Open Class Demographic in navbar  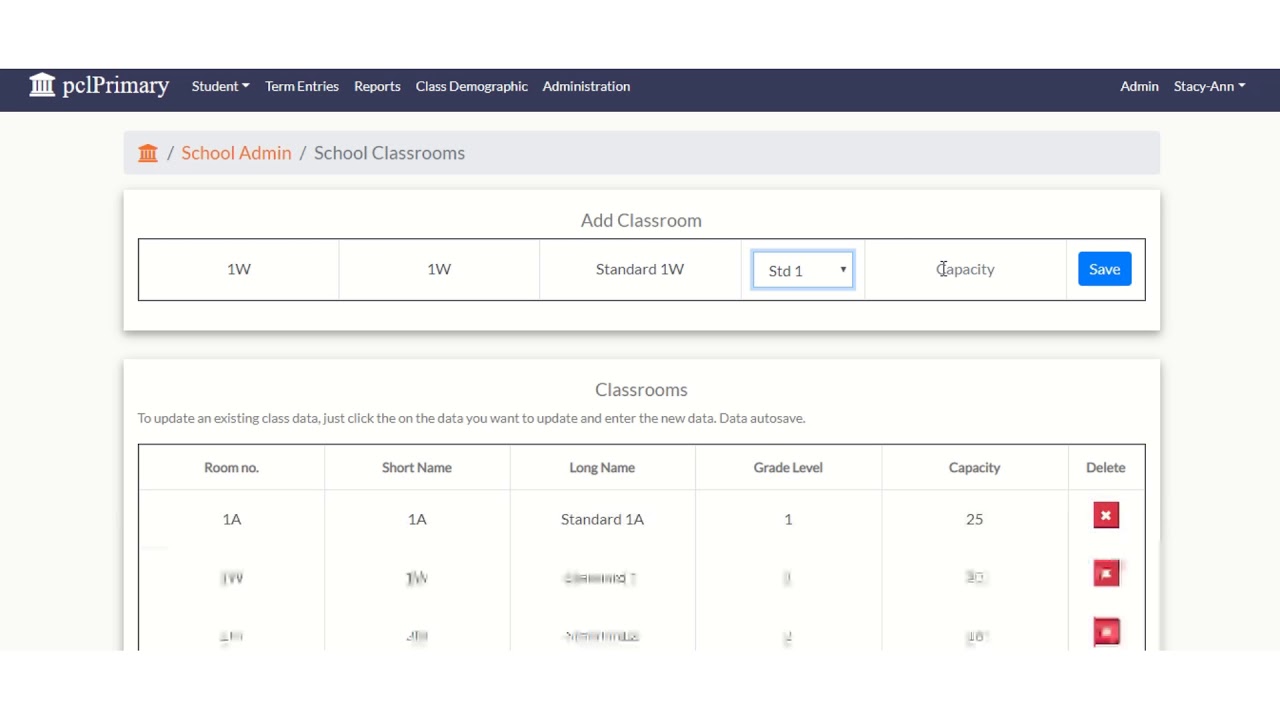pyautogui.click(x=471, y=86)
